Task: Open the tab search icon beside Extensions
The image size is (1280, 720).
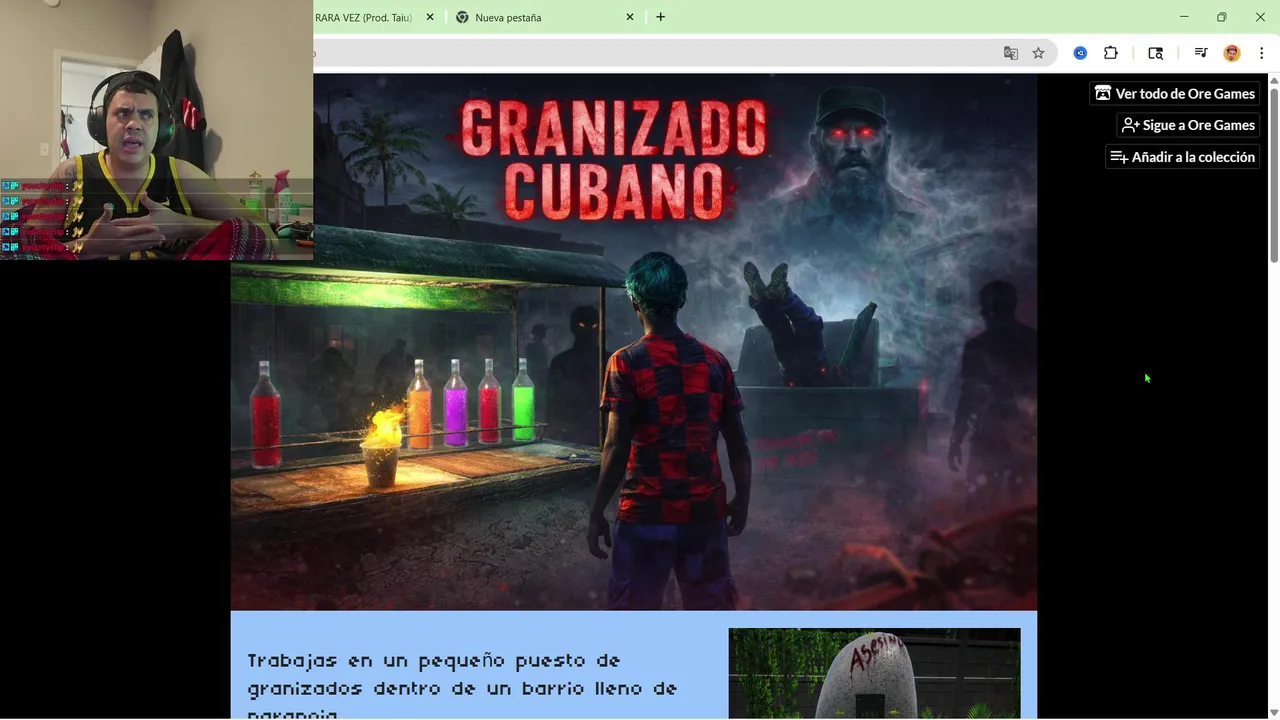Action: pos(1155,53)
